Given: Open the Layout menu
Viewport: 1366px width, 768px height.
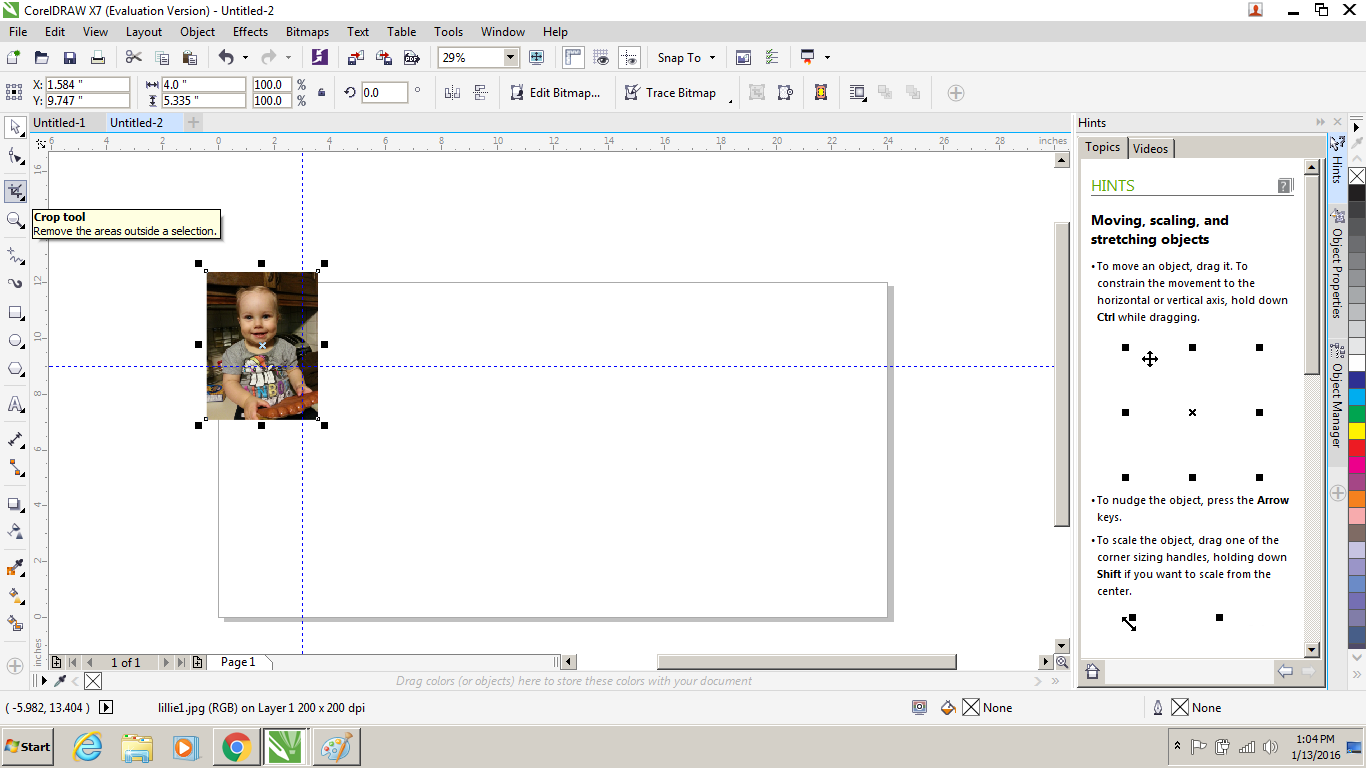Looking at the screenshot, I should [144, 32].
